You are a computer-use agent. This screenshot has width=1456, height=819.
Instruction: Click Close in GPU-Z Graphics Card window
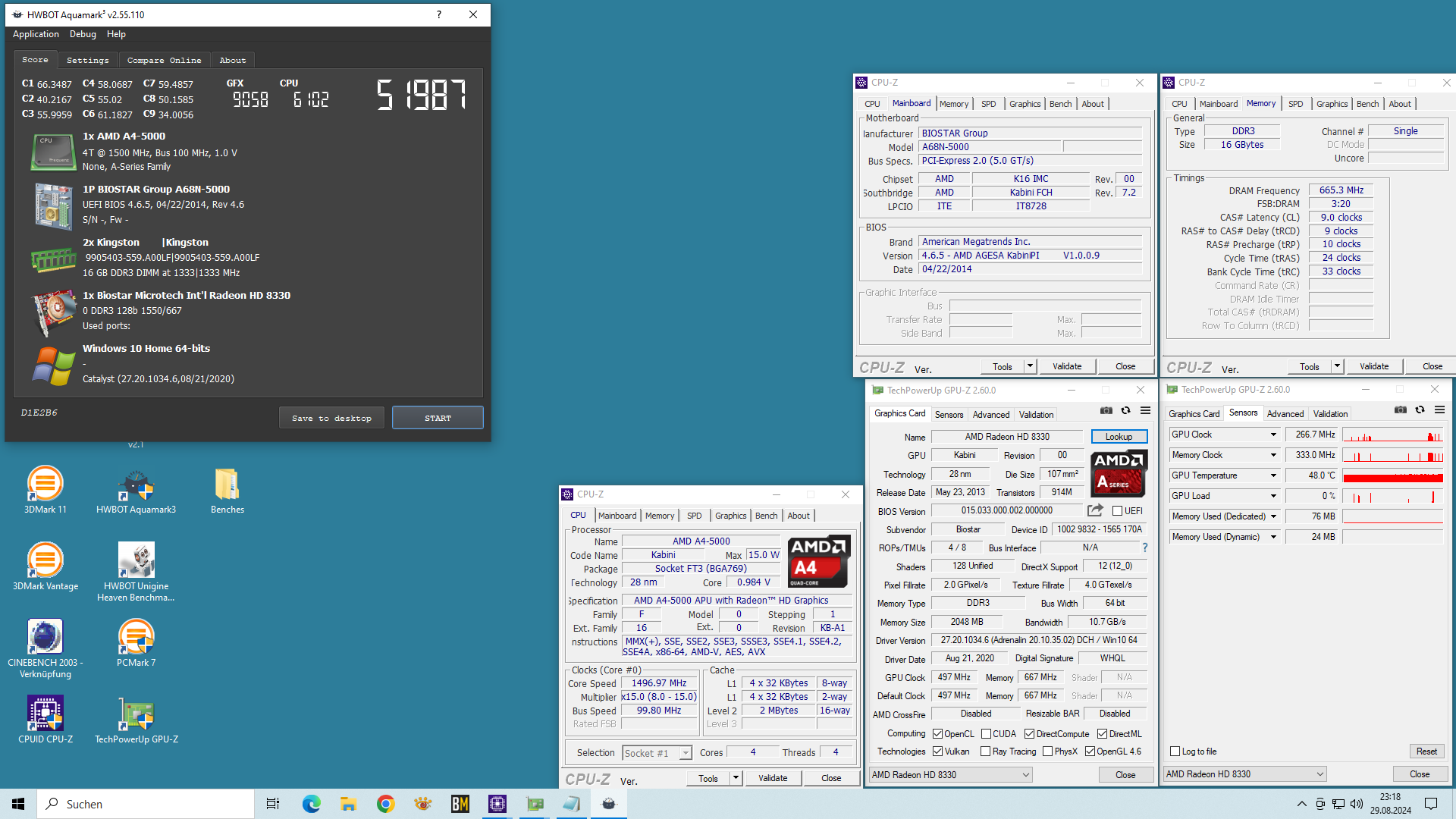click(1125, 775)
